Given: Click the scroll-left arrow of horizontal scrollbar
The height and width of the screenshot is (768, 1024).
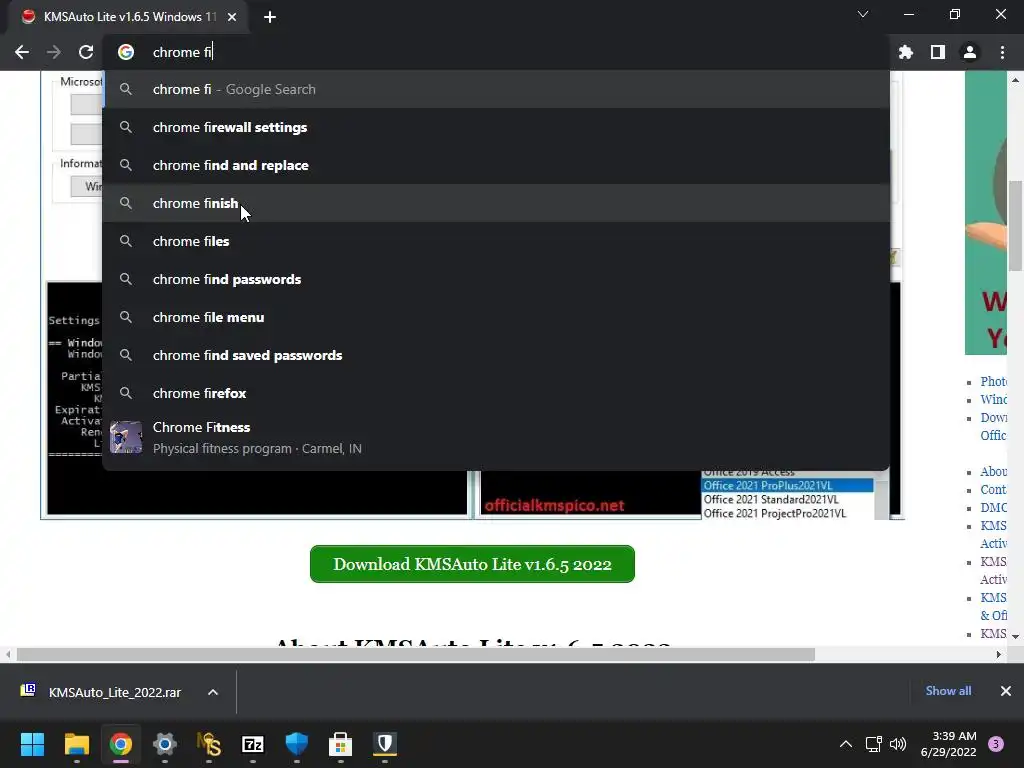Looking at the screenshot, I should point(8,654).
